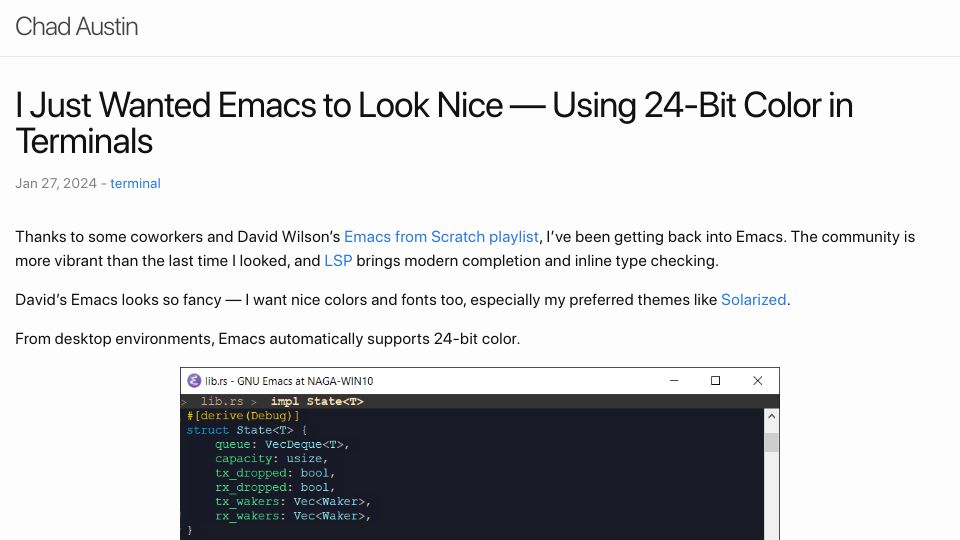Click the Emacs scrollbar up arrow
This screenshot has width=960, height=540.
(771, 416)
